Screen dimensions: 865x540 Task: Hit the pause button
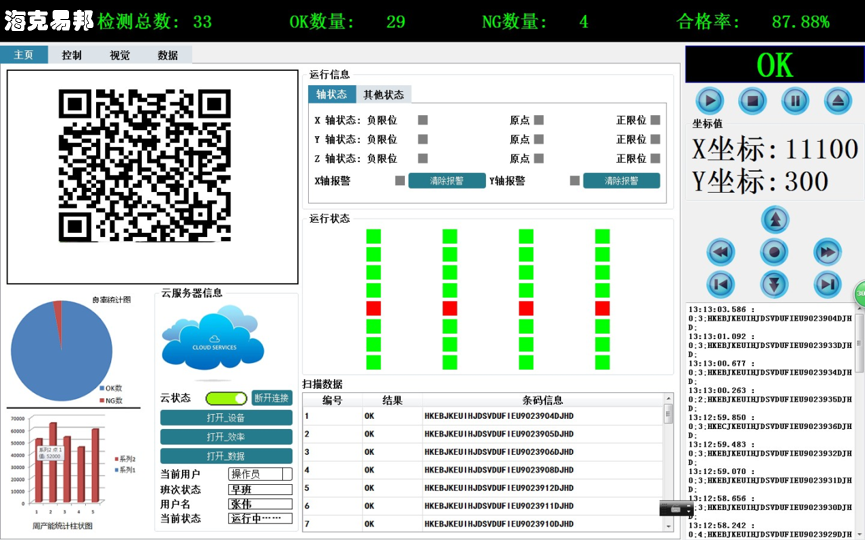(x=795, y=100)
